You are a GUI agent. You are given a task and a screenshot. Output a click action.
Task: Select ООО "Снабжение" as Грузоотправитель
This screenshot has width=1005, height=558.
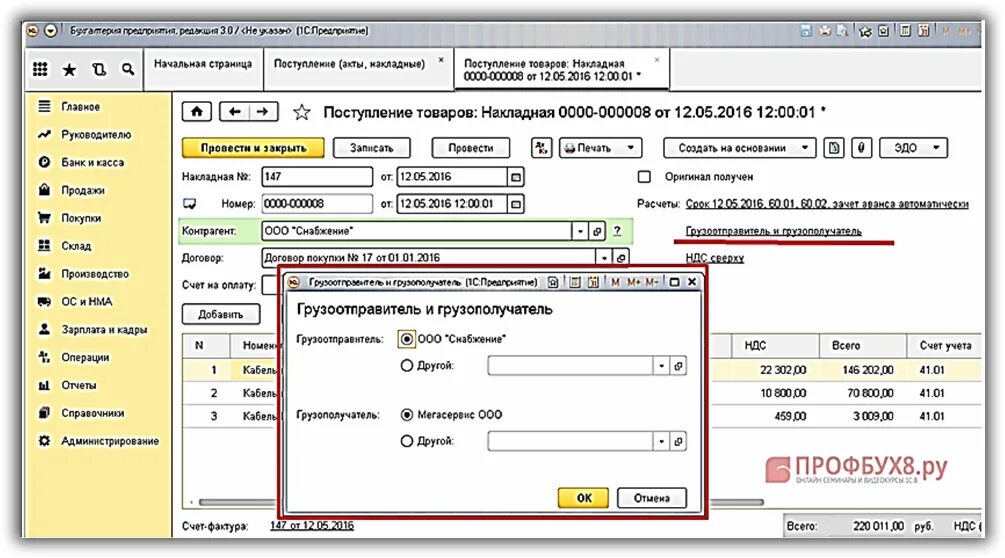(x=406, y=339)
